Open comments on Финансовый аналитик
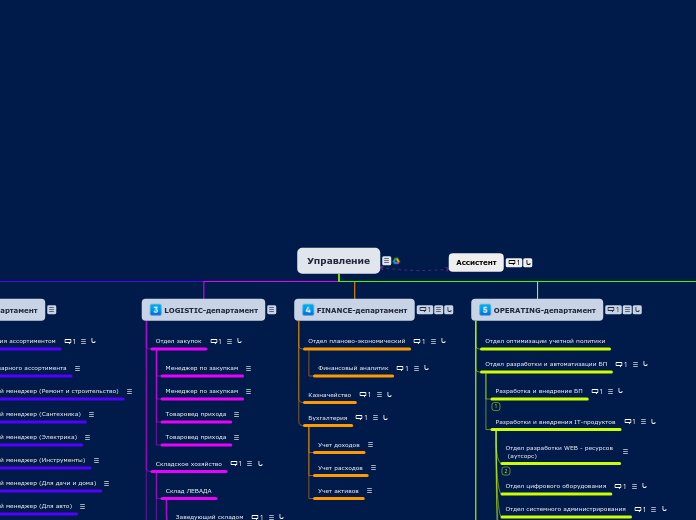This screenshot has height=520, width=696. tap(403, 368)
